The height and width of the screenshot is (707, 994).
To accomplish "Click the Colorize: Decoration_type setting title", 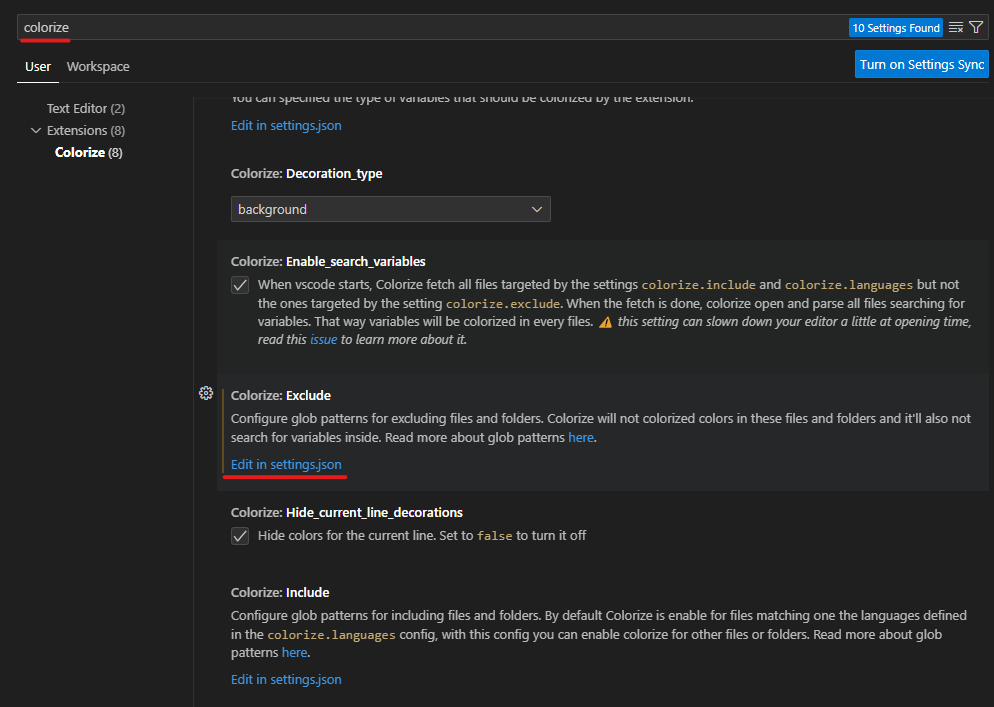I will point(307,173).
